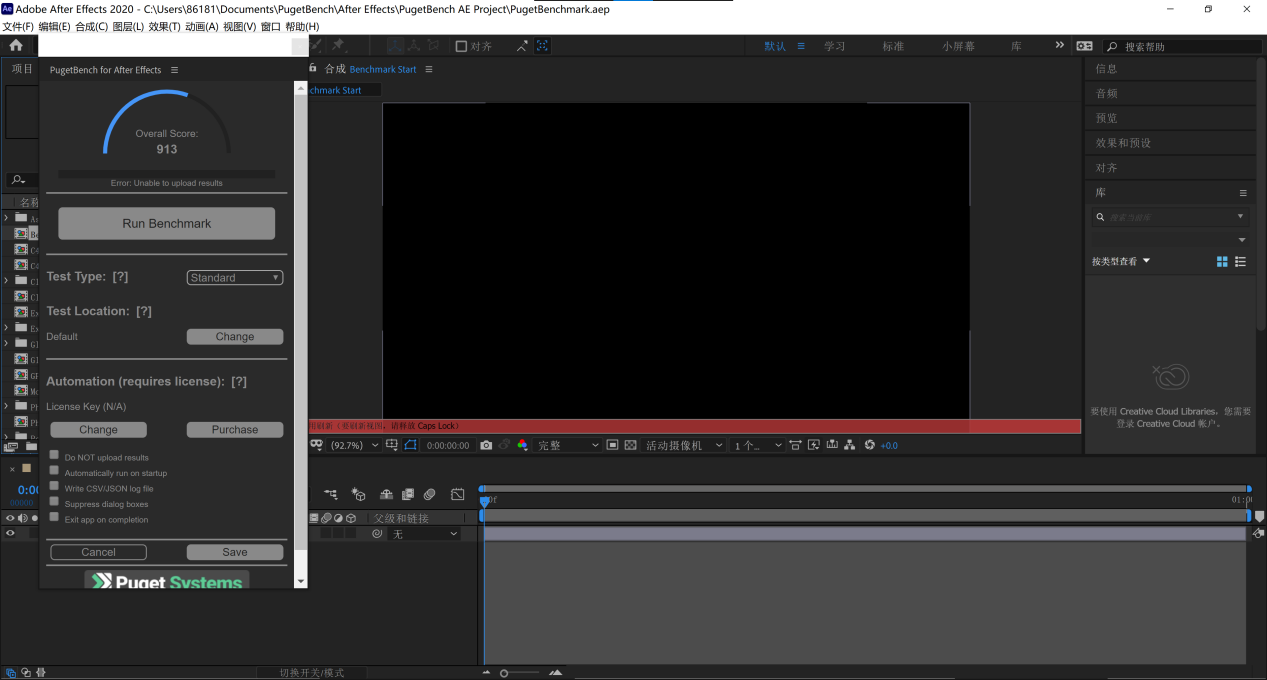Click Change for Test Location

(235, 337)
